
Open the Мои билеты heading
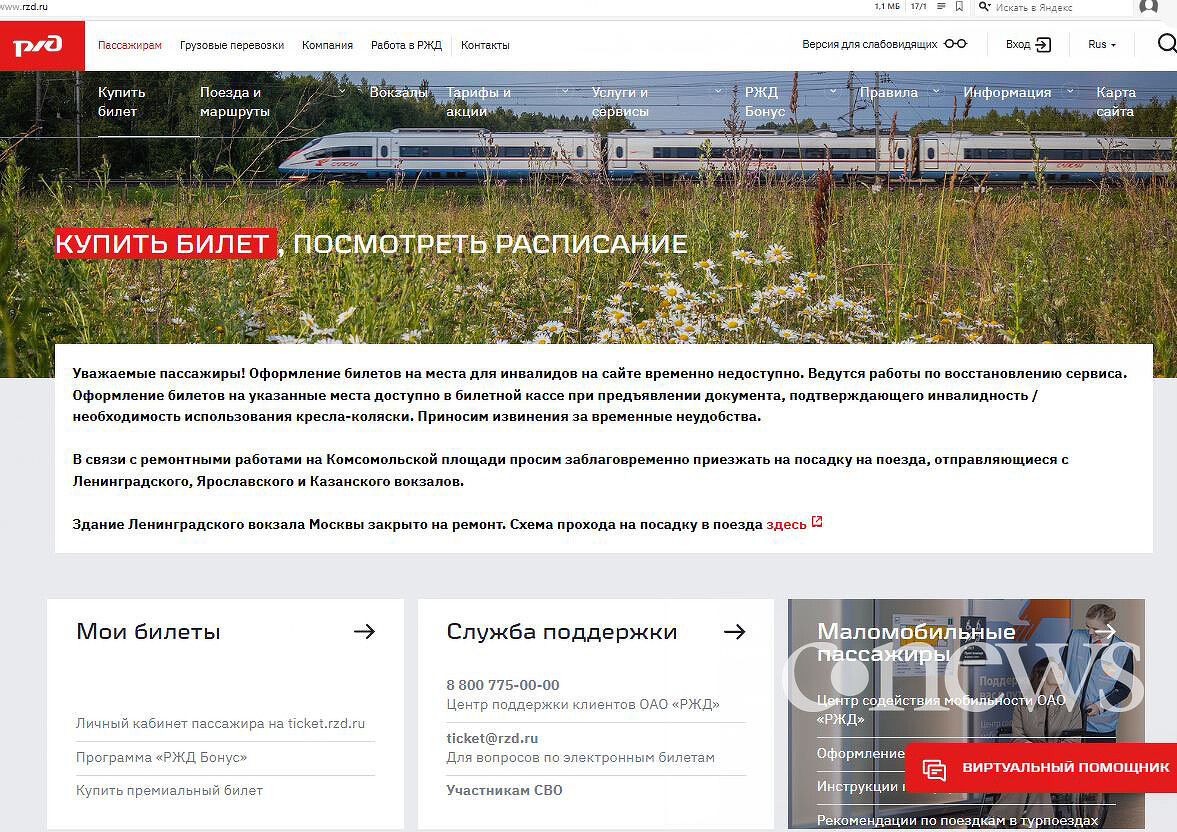149,632
